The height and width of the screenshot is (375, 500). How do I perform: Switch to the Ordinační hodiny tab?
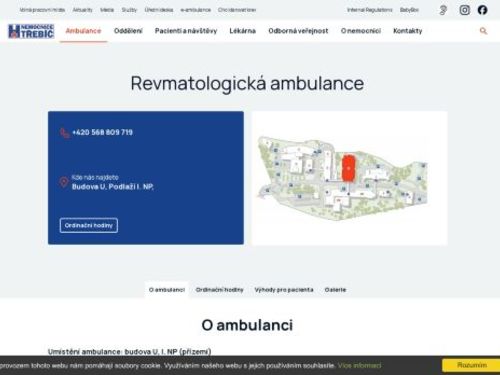pos(220,290)
